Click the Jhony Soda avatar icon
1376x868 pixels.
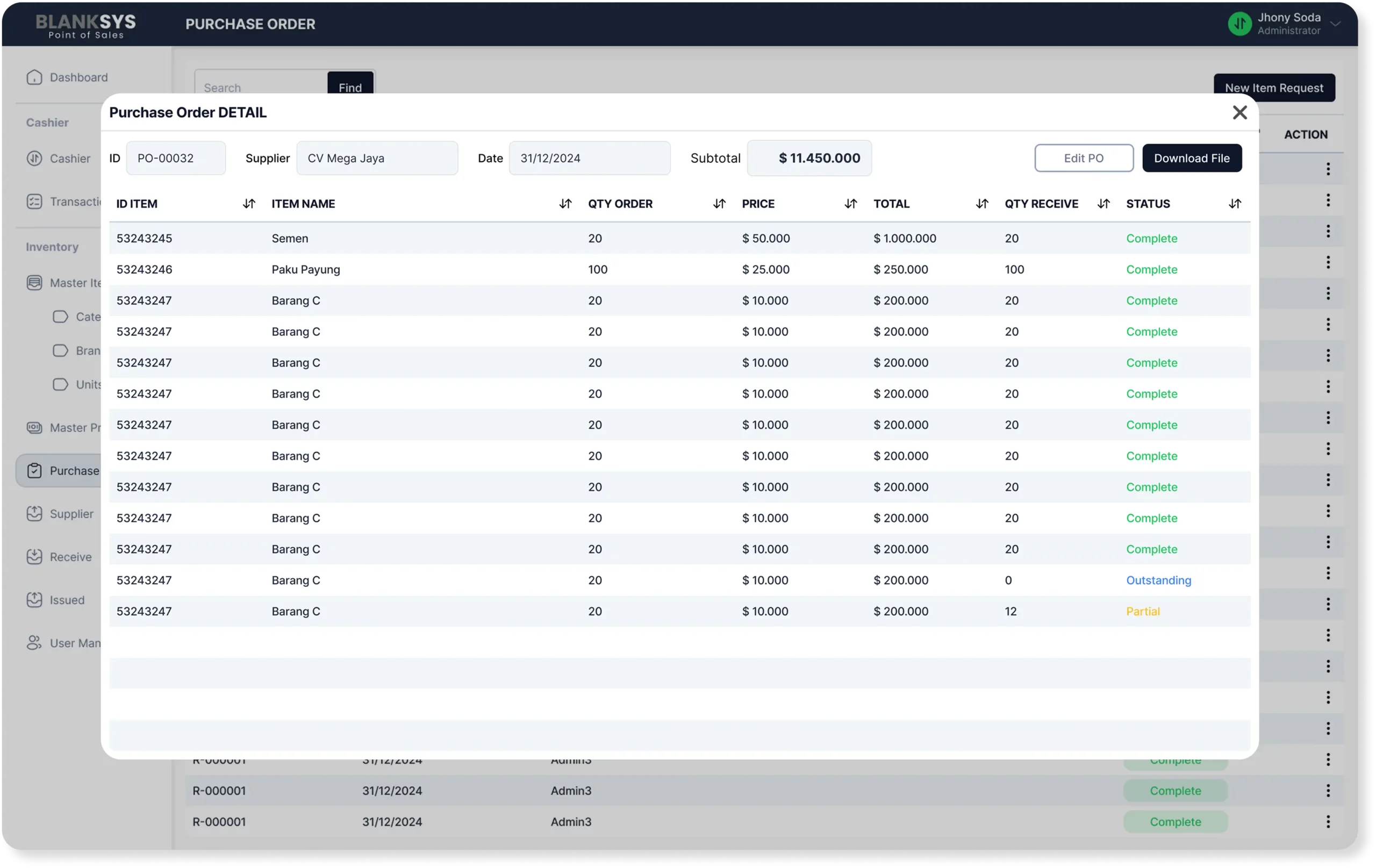1239,24
